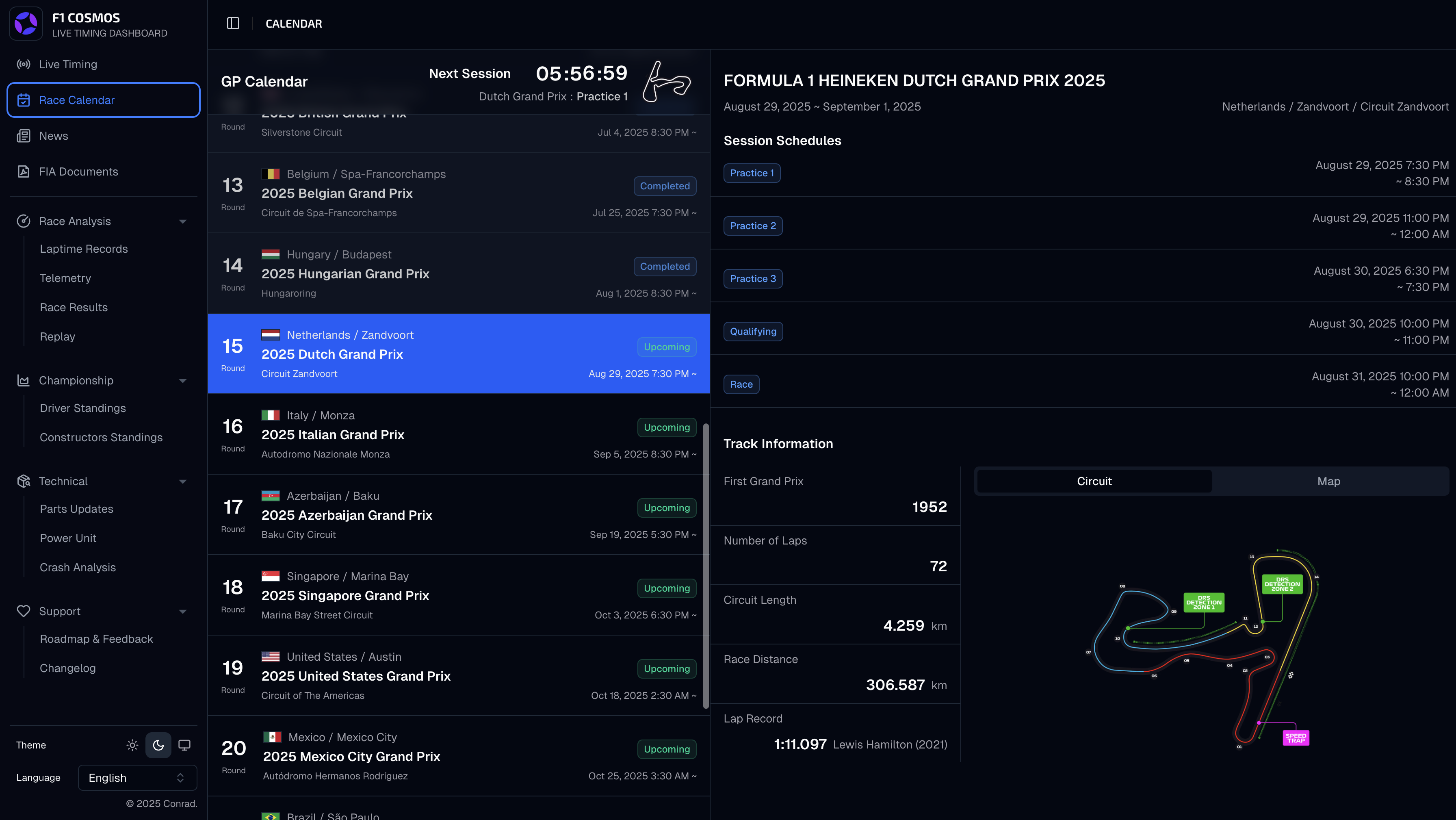This screenshot has height=820, width=1456.
Task: Click the Race Analysis gauge icon
Action: 23,221
